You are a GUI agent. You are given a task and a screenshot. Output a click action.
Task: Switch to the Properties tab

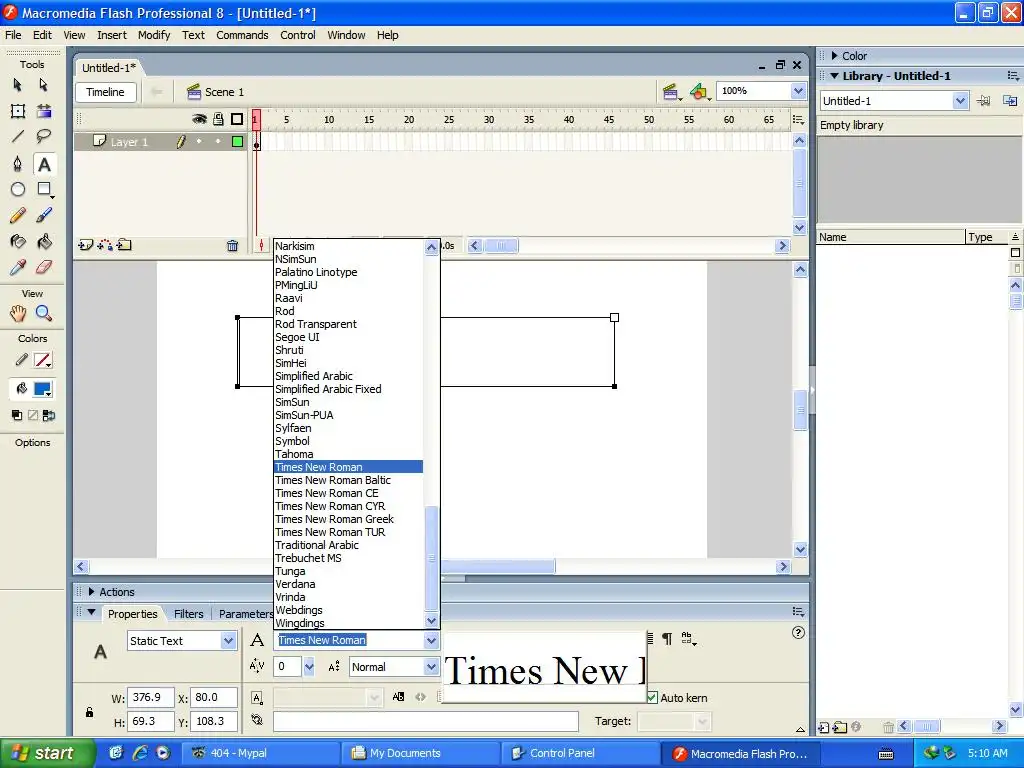(x=133, y=614)
